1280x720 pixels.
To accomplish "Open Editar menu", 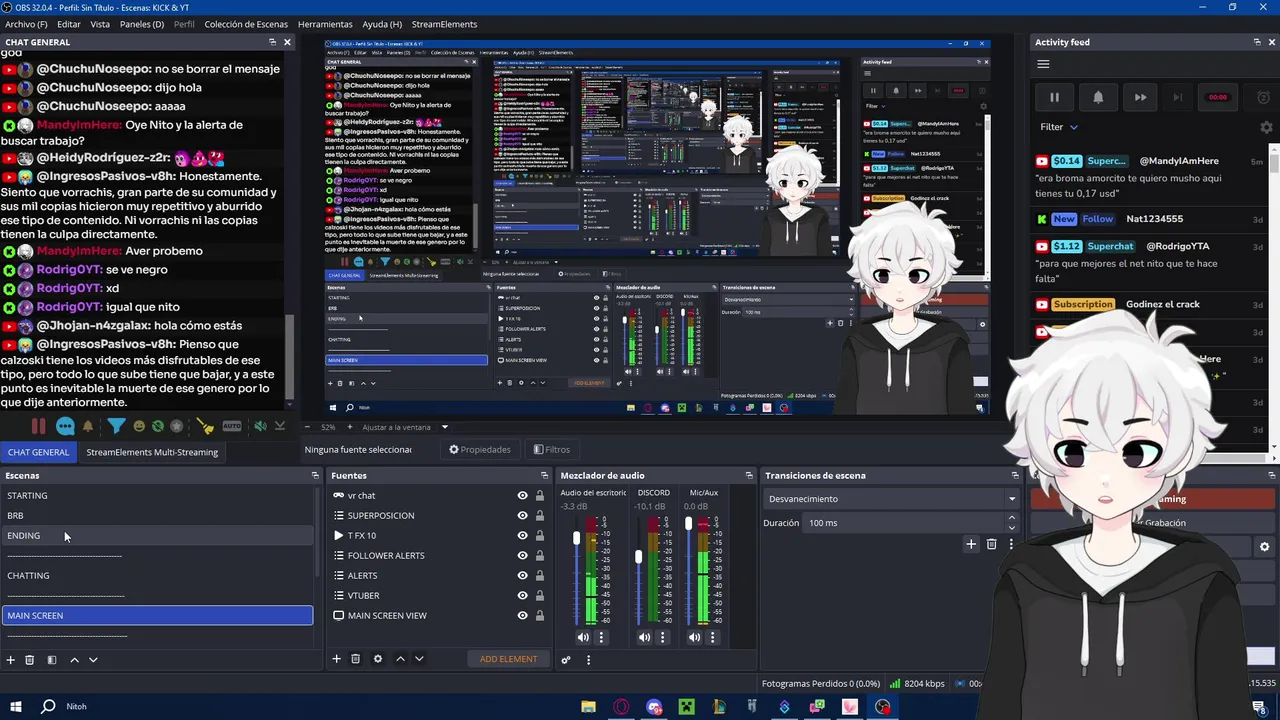I will tap(69, 24).
